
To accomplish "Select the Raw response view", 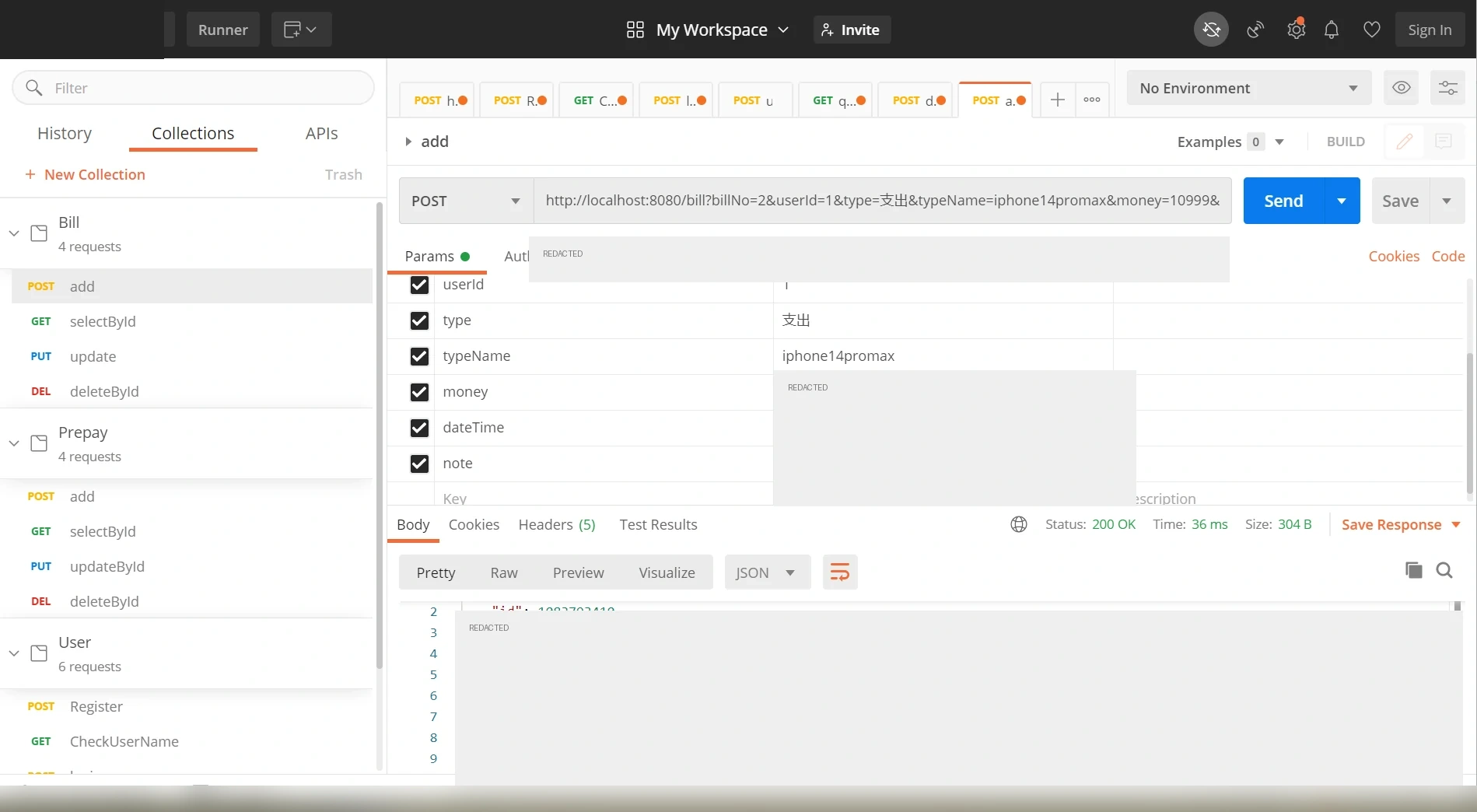I will (504, 572).
